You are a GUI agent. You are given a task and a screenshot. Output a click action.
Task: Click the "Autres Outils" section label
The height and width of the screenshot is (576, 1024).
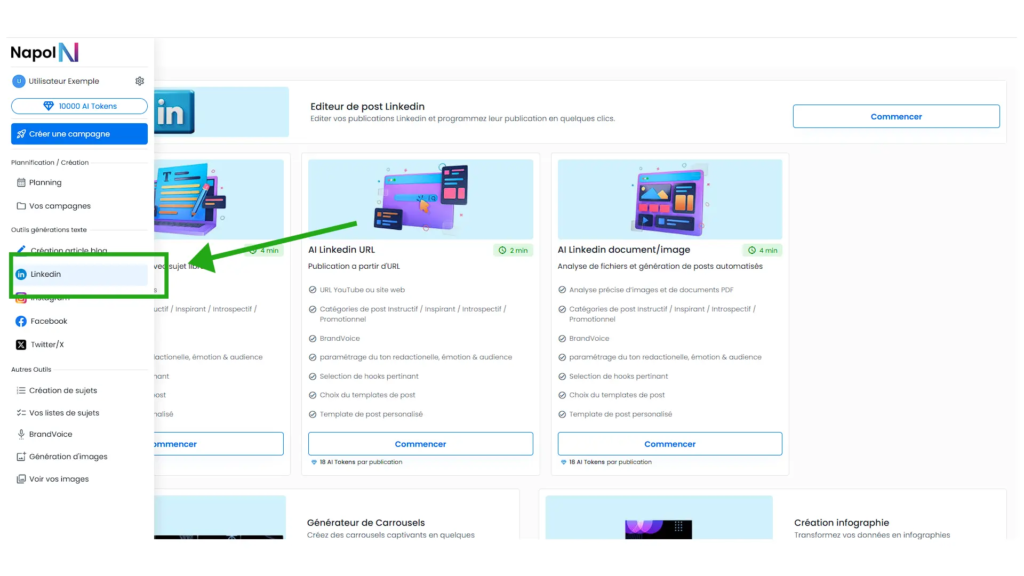pos(31,370)
